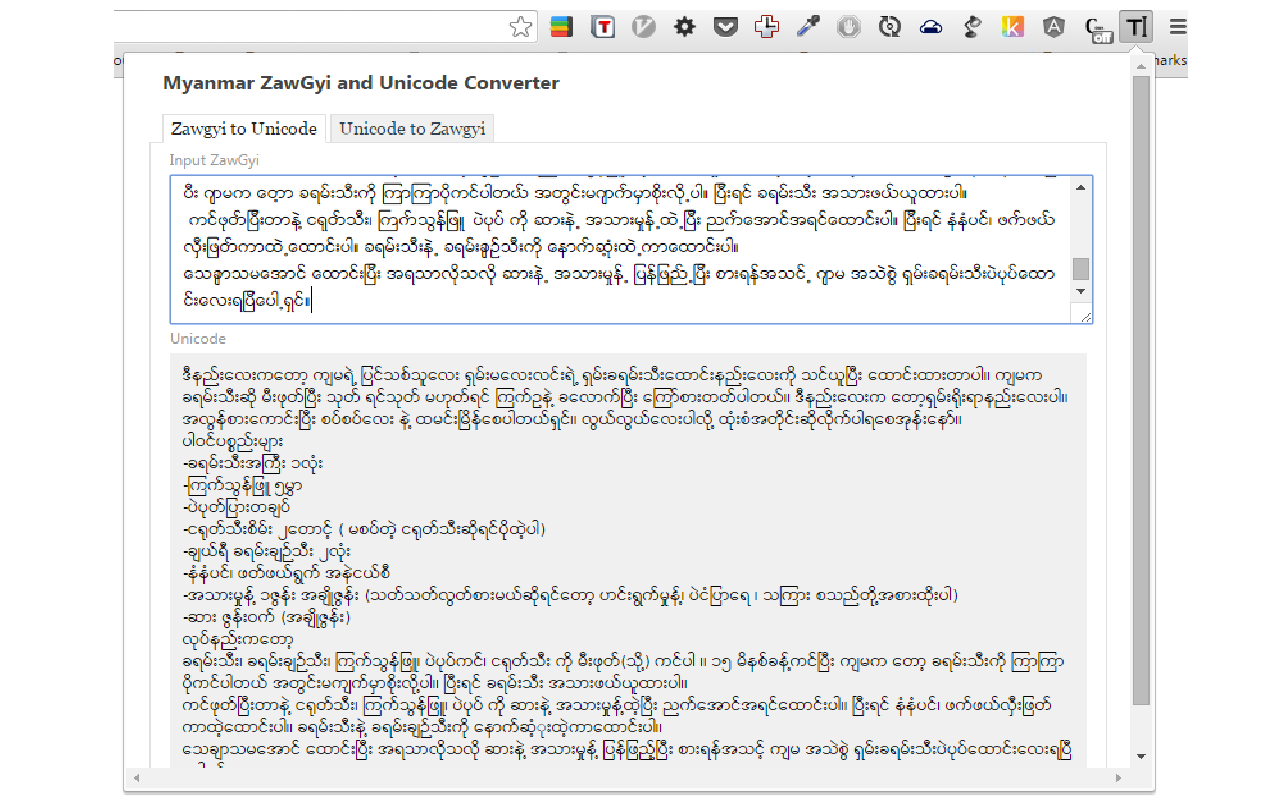Click the 'Input ZawGyi' label
The image size is (1280, 800).
pos(215,160)
